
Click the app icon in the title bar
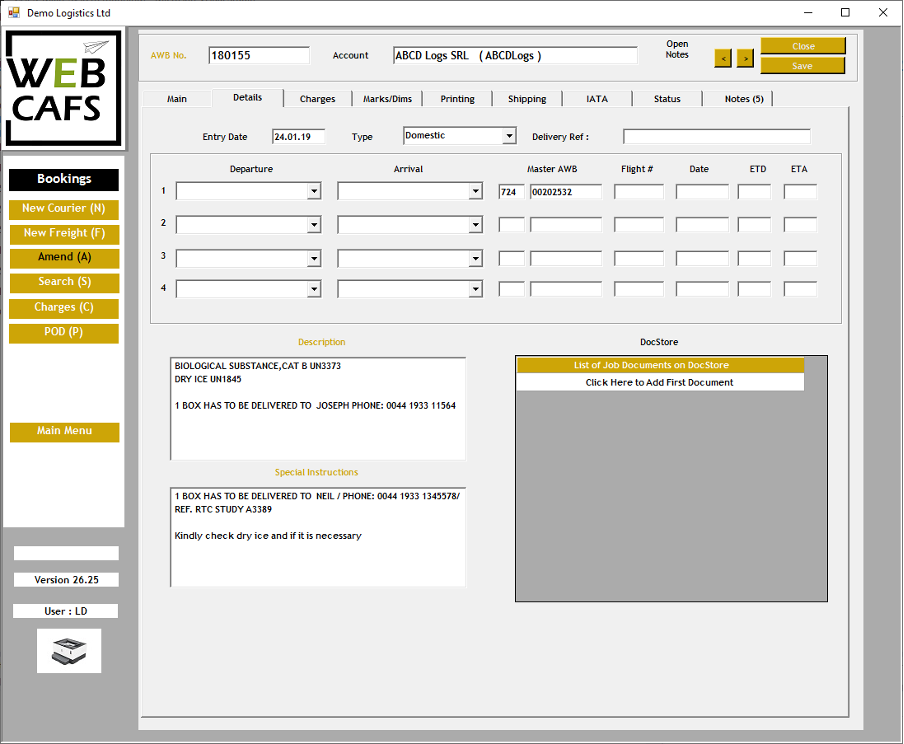pyautogui.click(x=13, y=13)
